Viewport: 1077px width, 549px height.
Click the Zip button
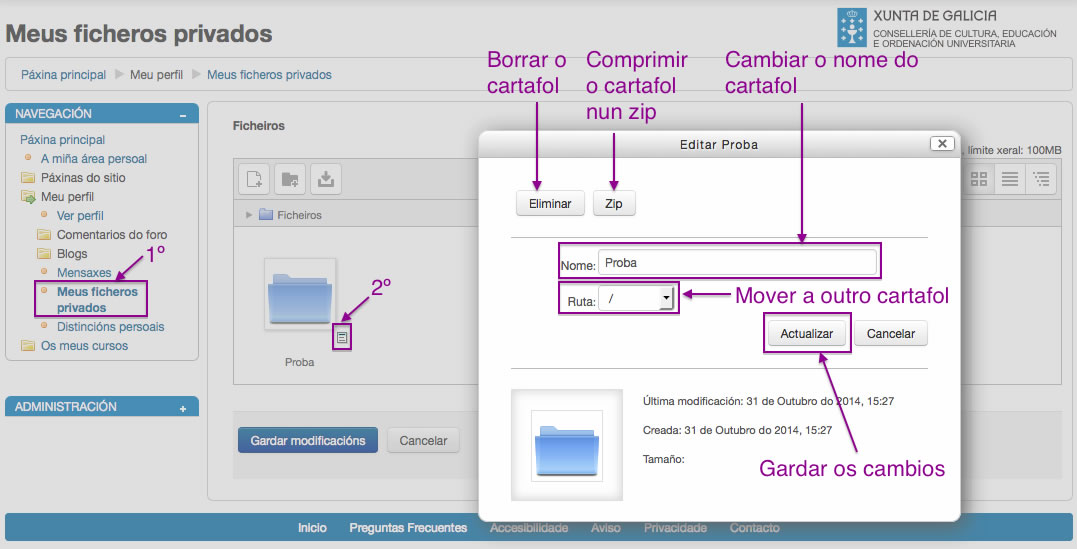pos(614,203)
